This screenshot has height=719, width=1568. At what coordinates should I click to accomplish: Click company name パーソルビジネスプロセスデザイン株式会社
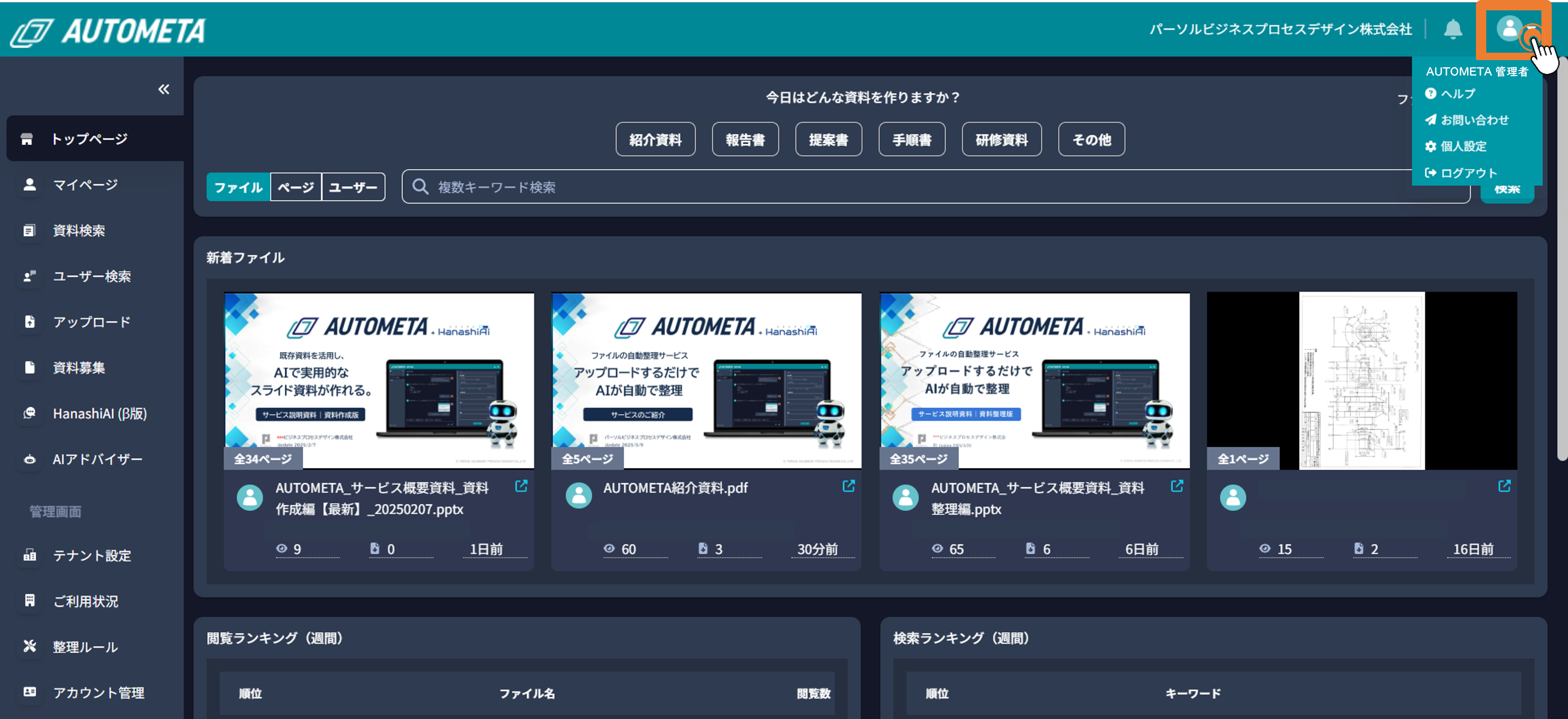1280,29
